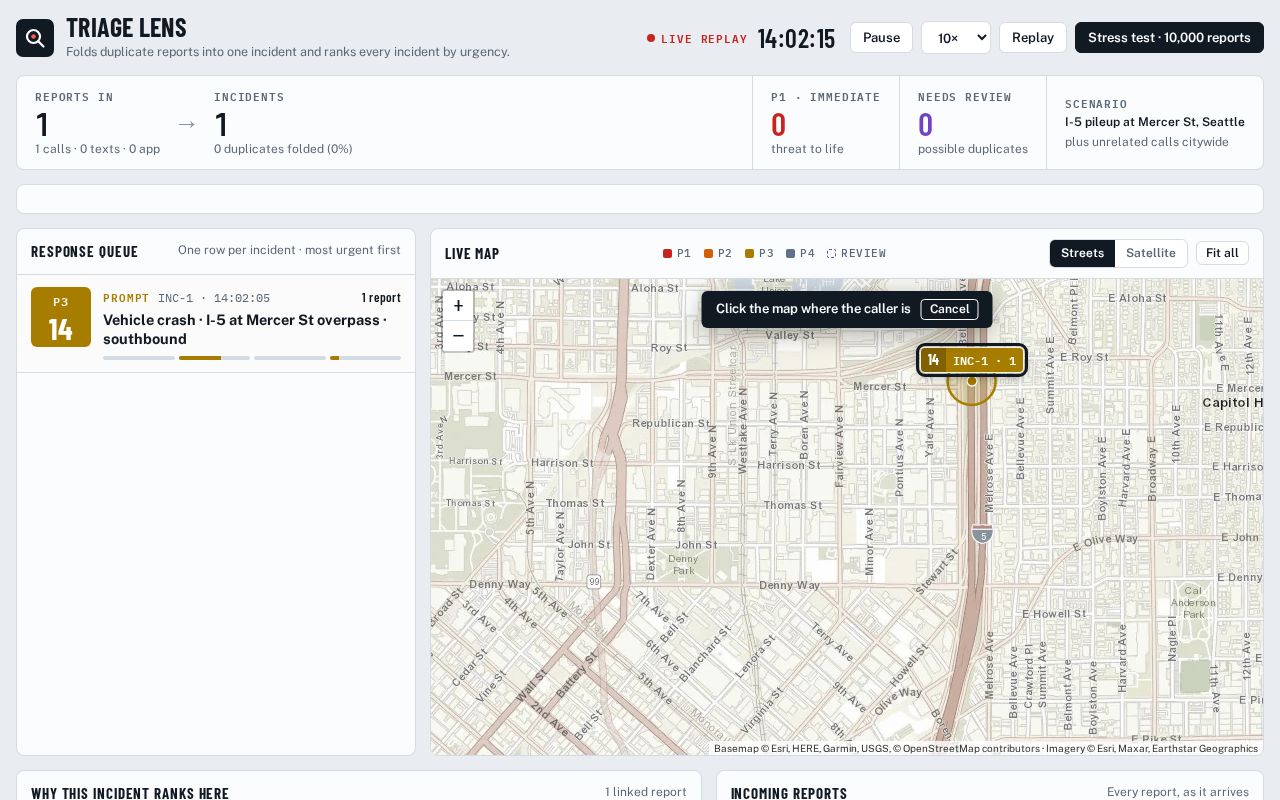Toggle the REVIEW legend item

pos(856,253)
